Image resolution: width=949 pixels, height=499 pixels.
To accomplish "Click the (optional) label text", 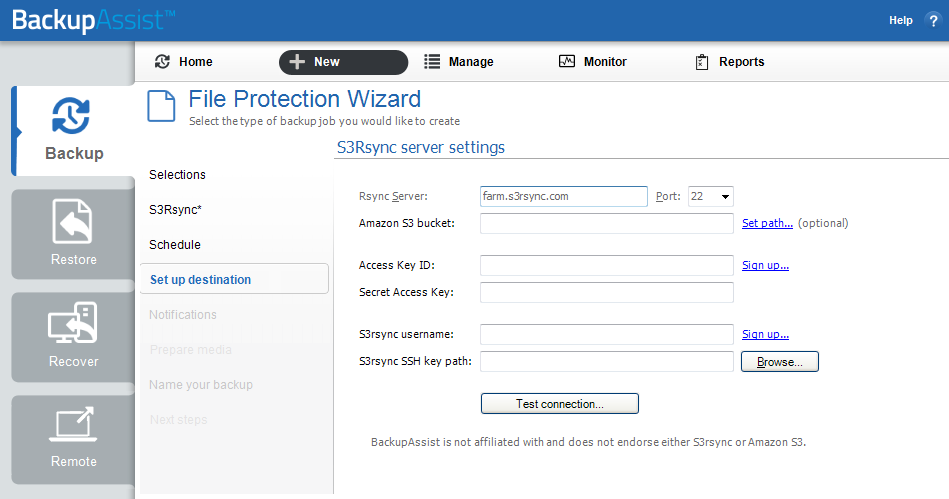I will coord(823,223).
